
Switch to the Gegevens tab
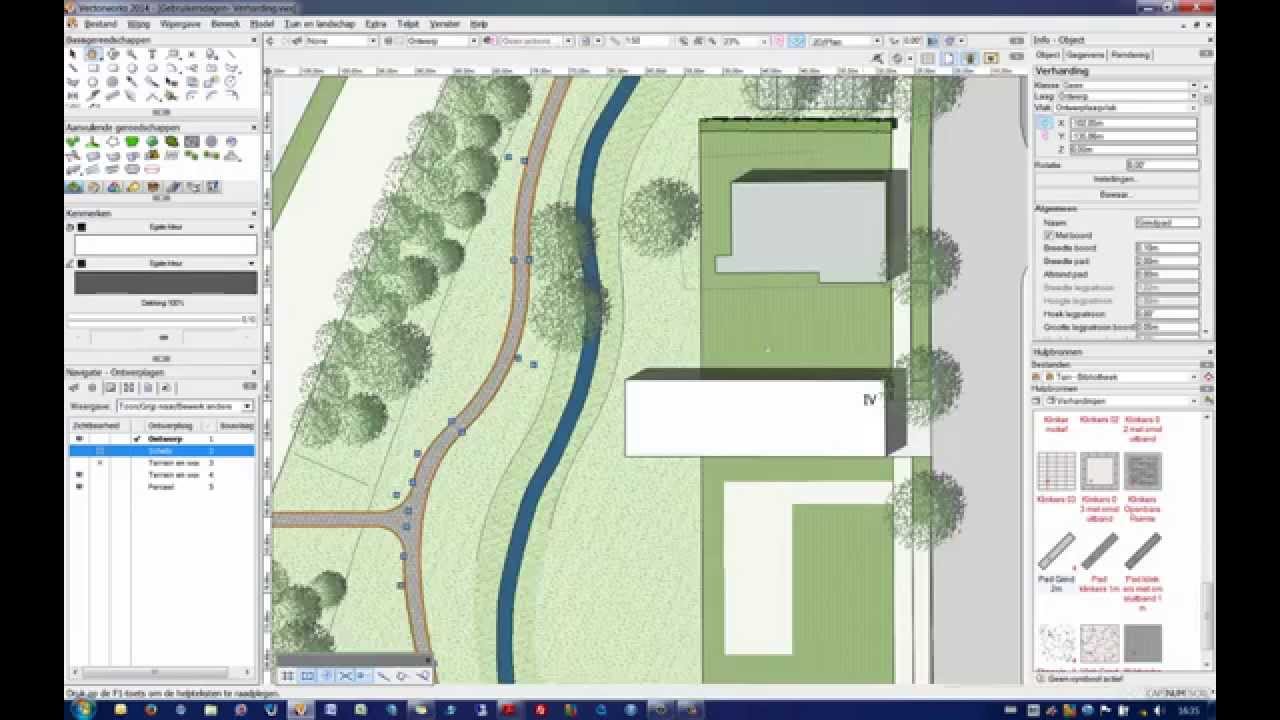coord(1085,55)
